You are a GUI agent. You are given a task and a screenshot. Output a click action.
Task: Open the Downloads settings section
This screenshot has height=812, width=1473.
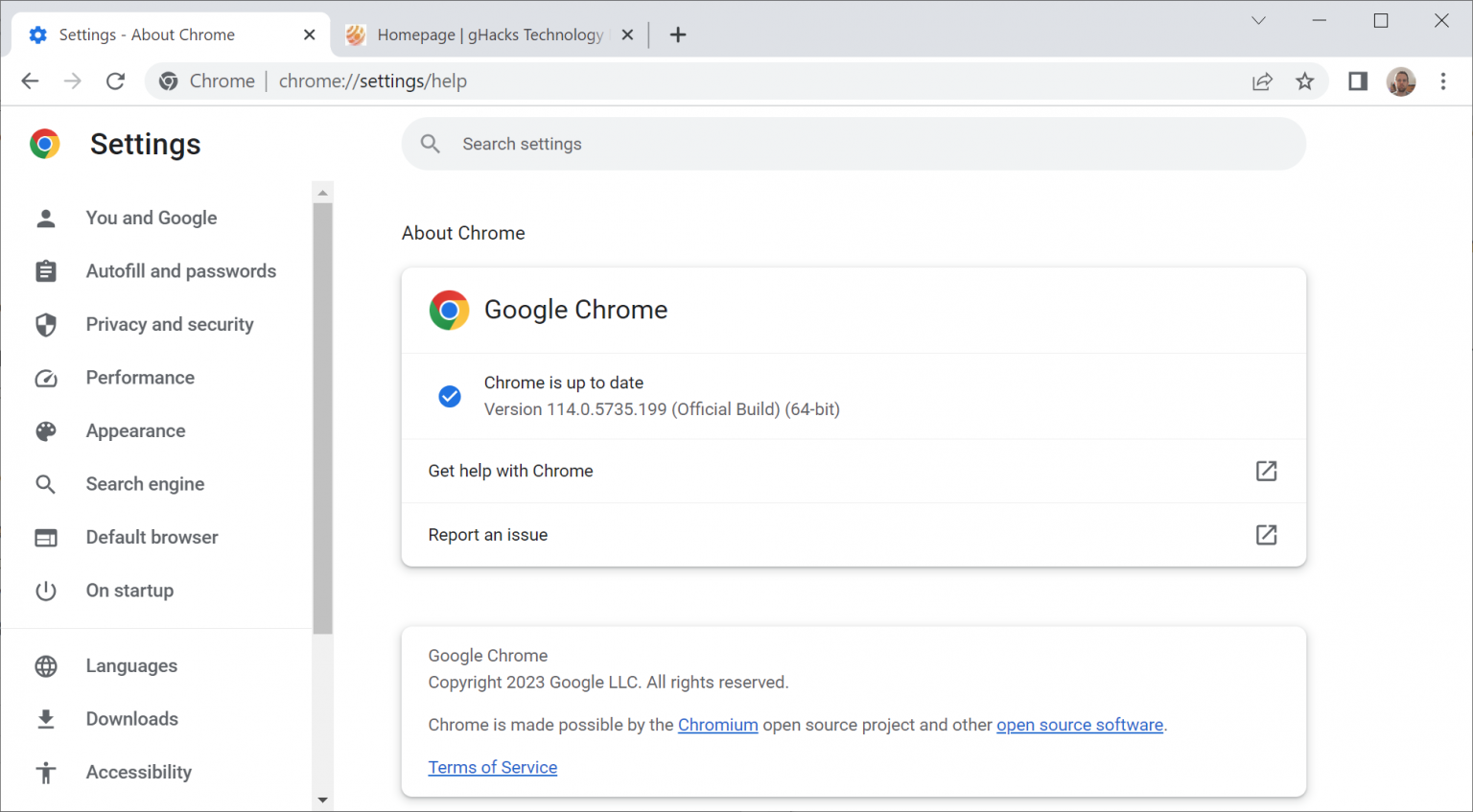(x=131, y=718)
